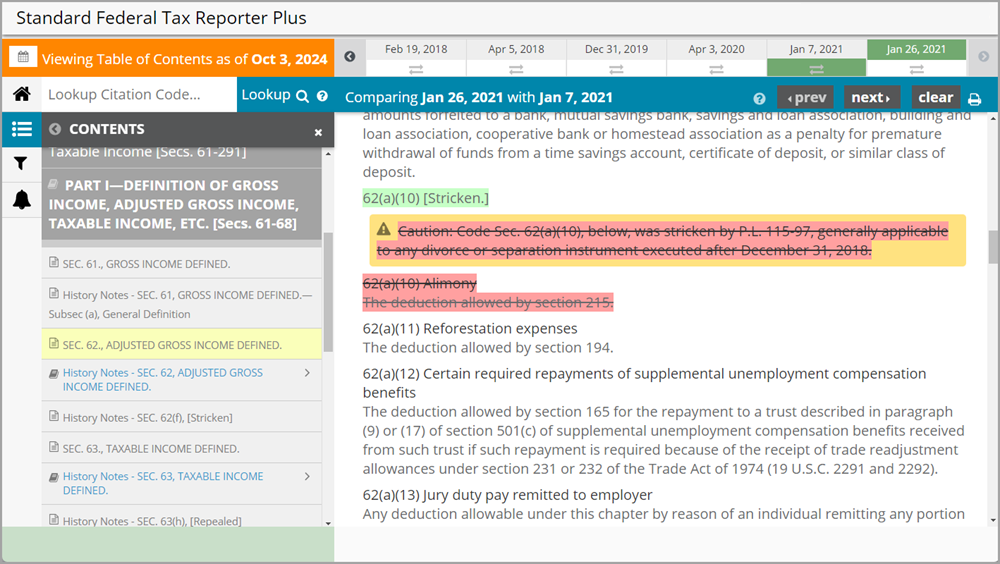
Task: Open the notifications bell icon
Action: pyautogui.click(x=22, y=200)
